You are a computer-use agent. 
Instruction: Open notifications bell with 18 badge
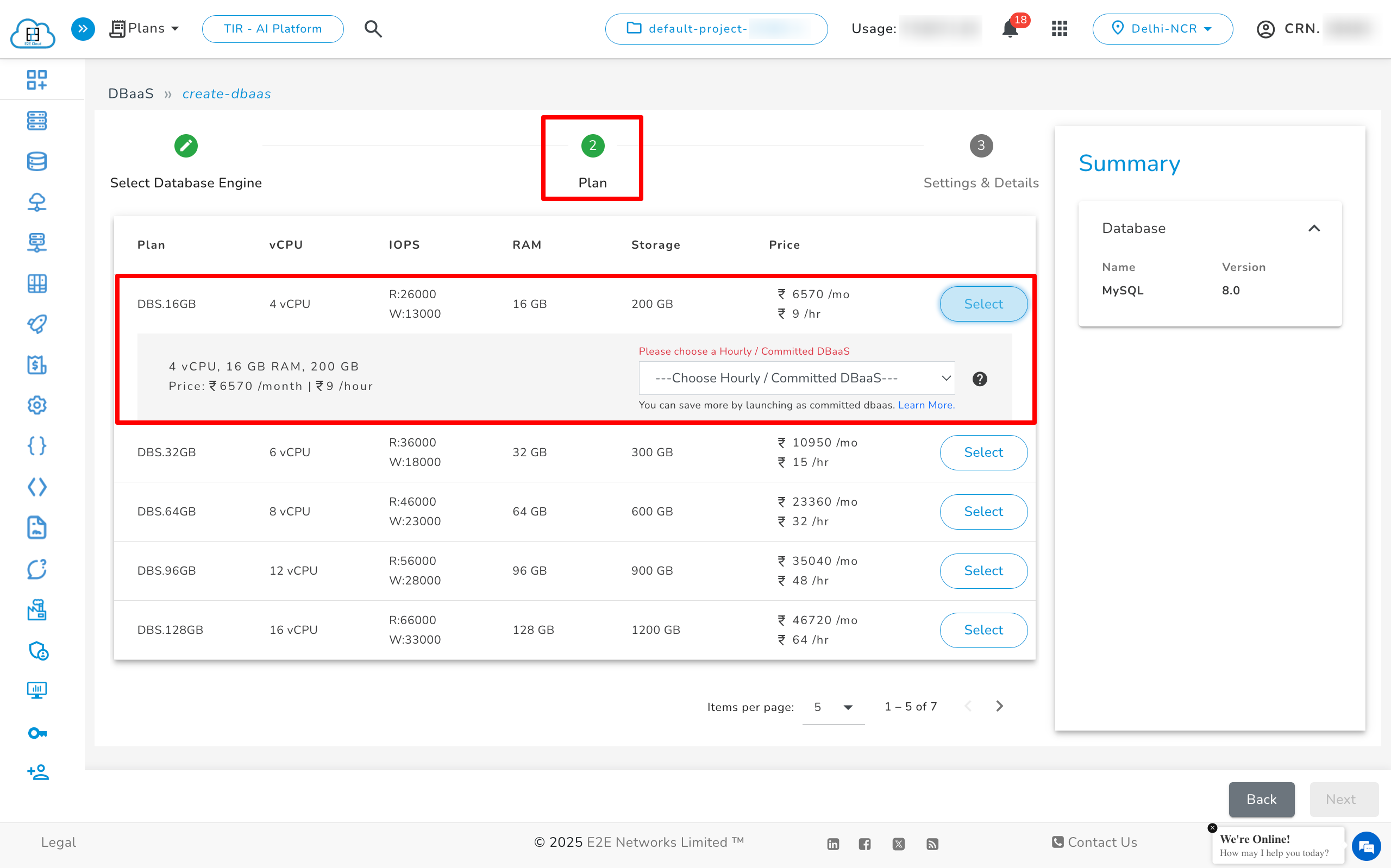click(x=1010, y=29)
